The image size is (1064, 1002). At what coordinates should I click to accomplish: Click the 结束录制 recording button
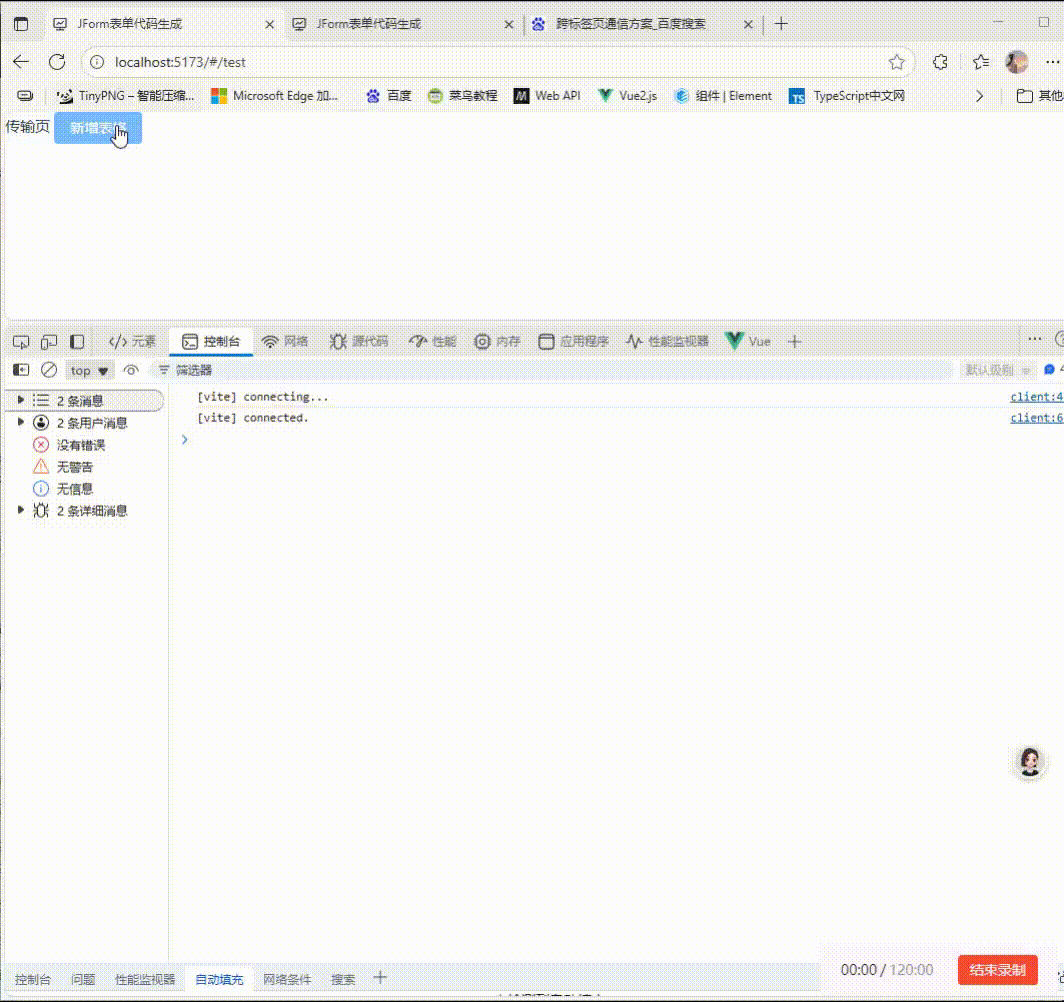pyautogui.click(x=997, y=969)
